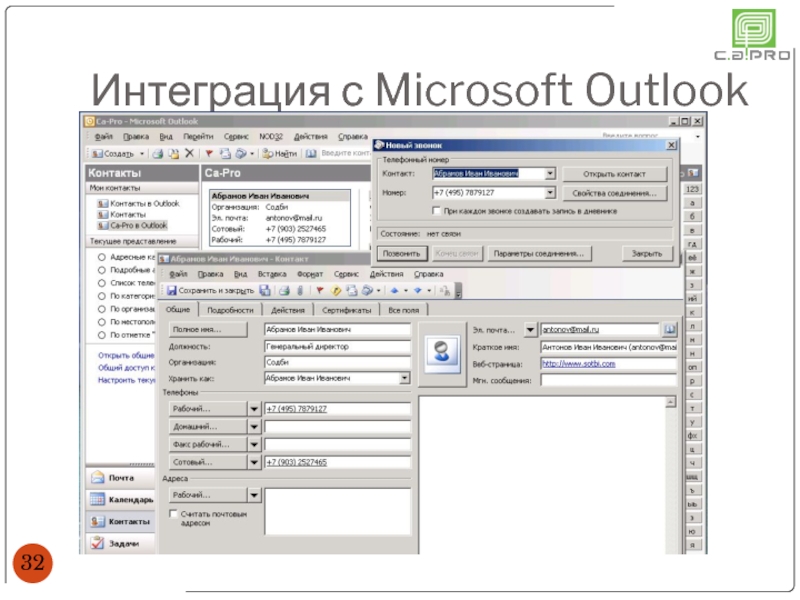
Task: Select По организациям view radio button
Action: tap(102, 309)
